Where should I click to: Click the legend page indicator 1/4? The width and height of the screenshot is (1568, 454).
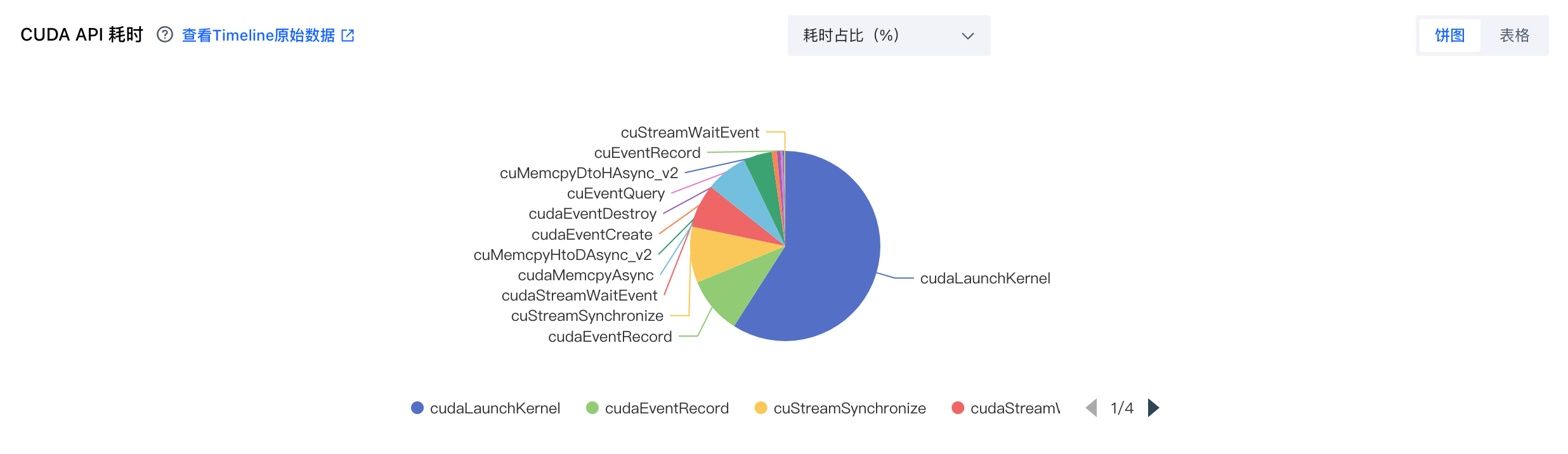(1122, 408)
